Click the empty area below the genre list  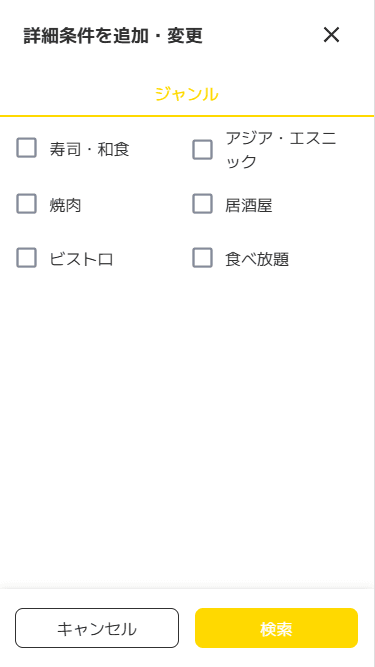[187, 425]
